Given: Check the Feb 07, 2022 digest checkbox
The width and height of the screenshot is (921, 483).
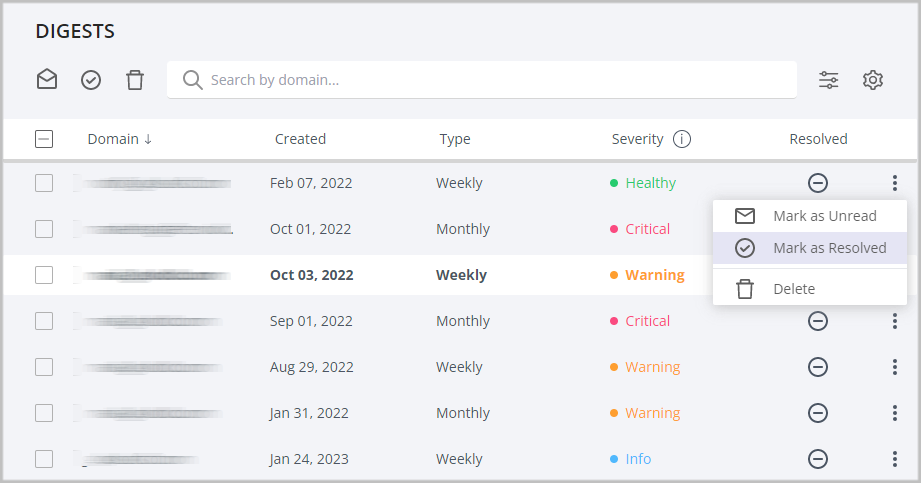Looking at the screenshot, I should (x=44, y=183).
